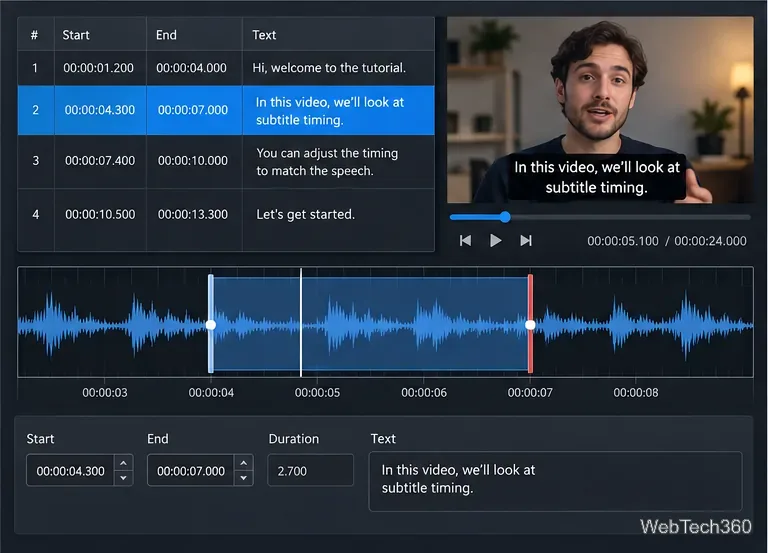Click the selected row's end time 00:00:07.000 in table
Viewport: 768px width, 553px height.
(x=193, y=110)
